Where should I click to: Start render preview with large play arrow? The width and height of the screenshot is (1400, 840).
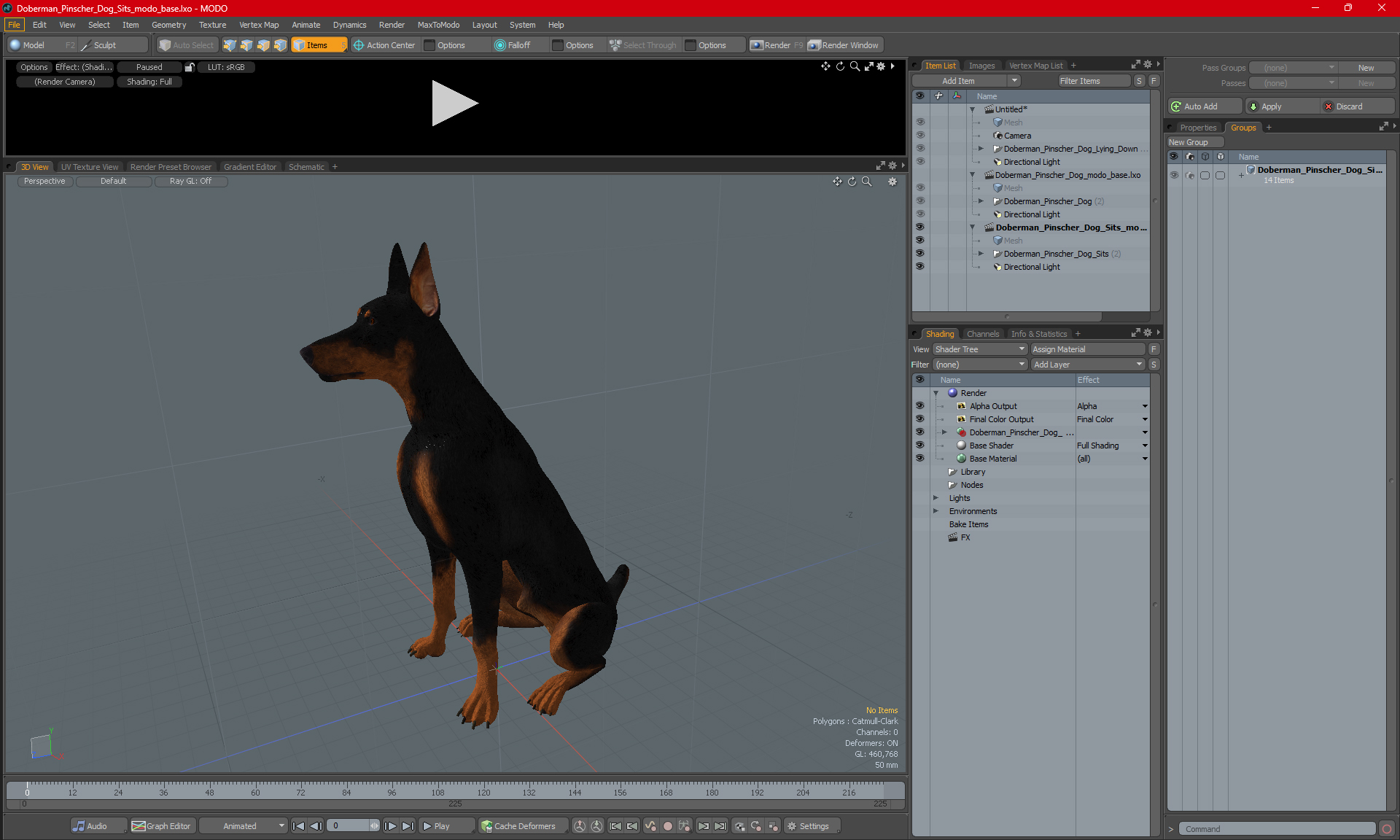coord(454,103)
